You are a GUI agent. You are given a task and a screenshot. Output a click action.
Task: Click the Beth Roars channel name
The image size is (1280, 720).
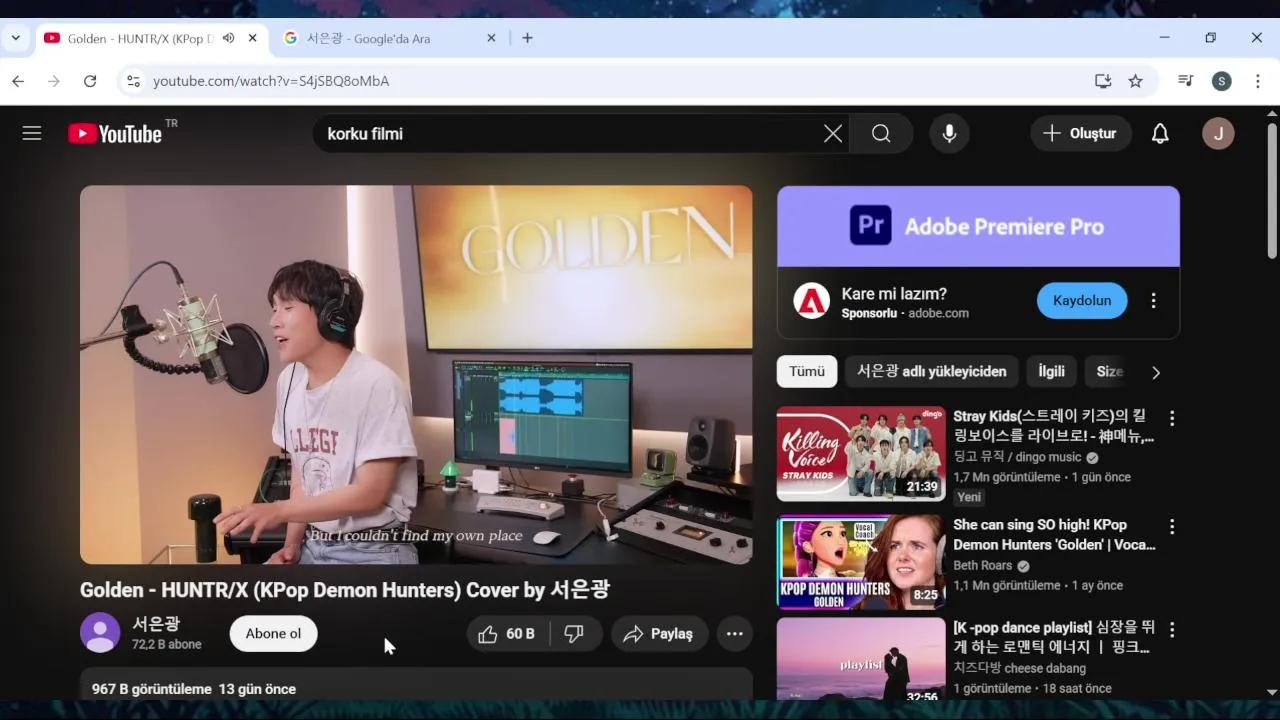click(983, 565)
